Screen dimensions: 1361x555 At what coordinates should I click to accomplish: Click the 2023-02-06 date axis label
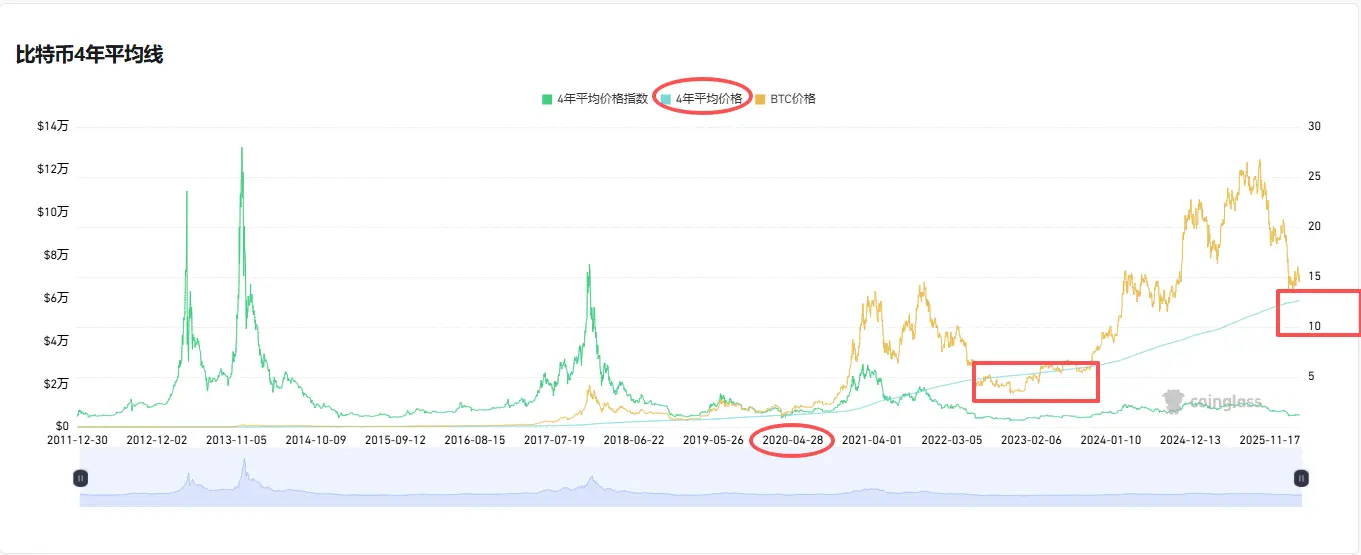1031,439
